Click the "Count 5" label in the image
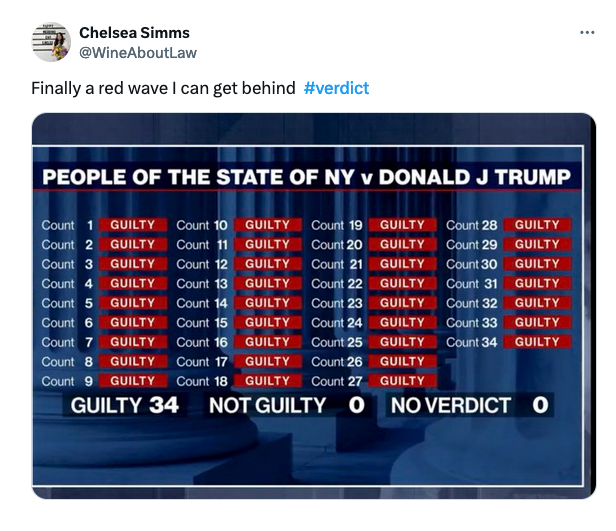 point(68,303)
